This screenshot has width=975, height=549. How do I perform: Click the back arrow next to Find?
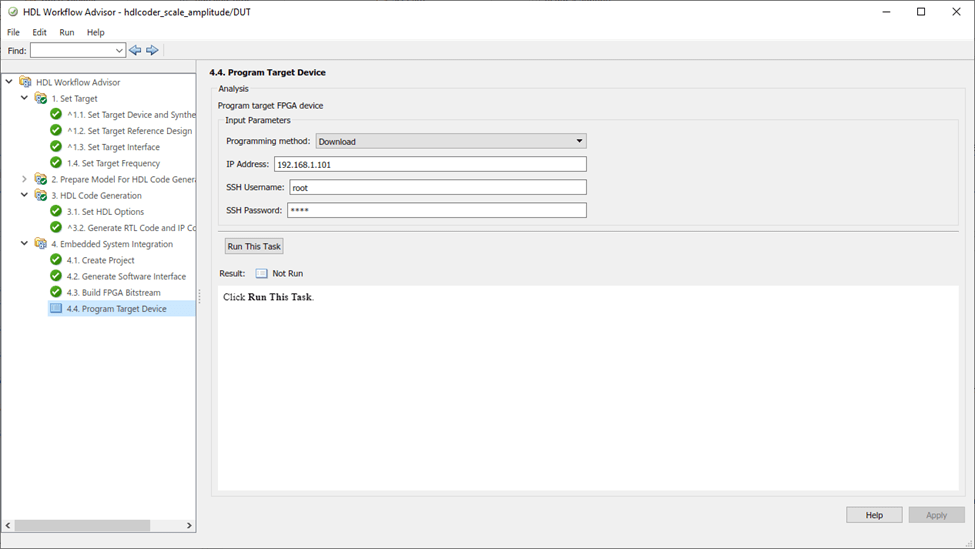[135, 50]
